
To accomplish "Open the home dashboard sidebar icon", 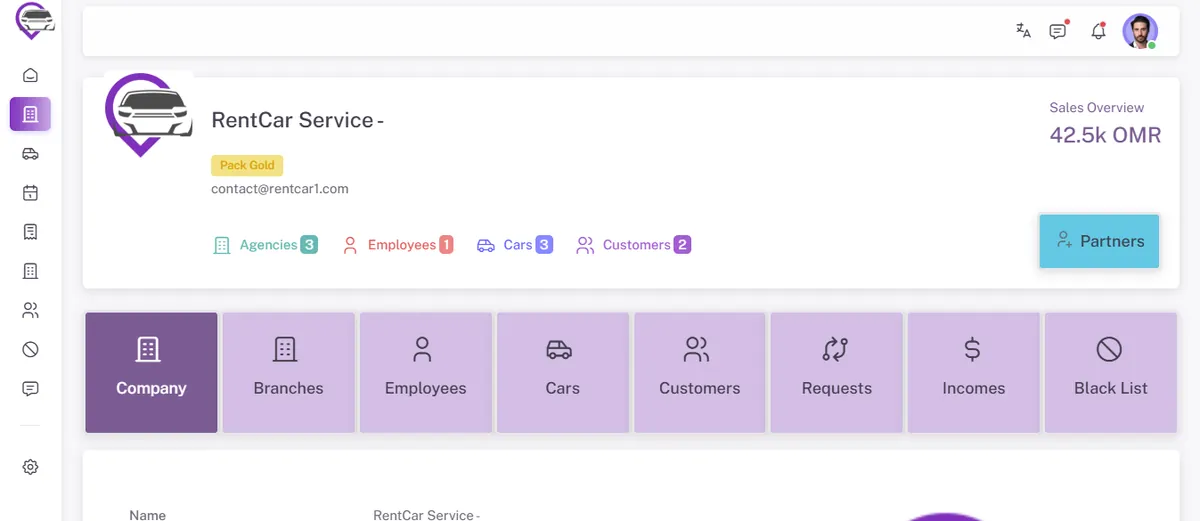I will point(30,75).
